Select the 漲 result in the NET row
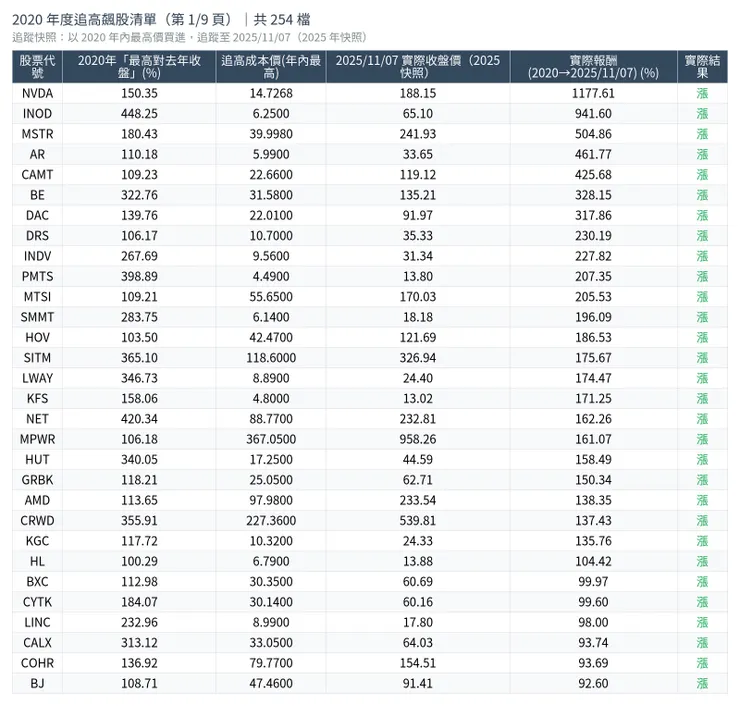 [x=702, y=419]
